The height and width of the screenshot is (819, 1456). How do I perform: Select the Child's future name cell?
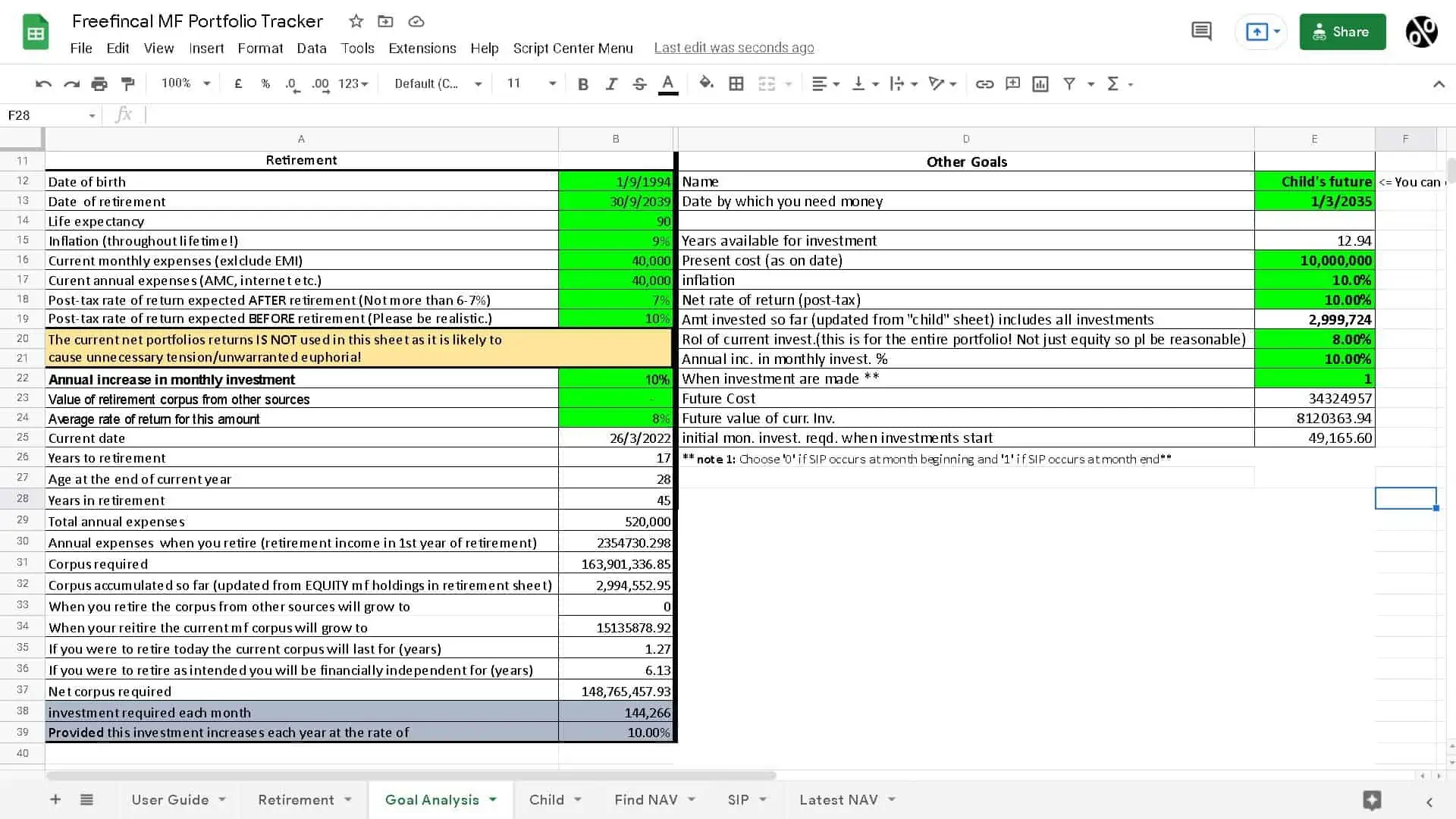pos(1314,181)
